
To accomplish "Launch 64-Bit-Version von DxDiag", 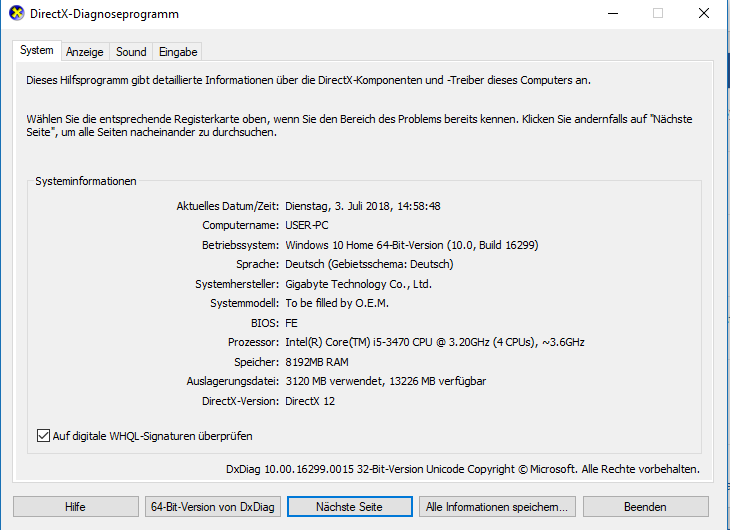I will (213, 507).
